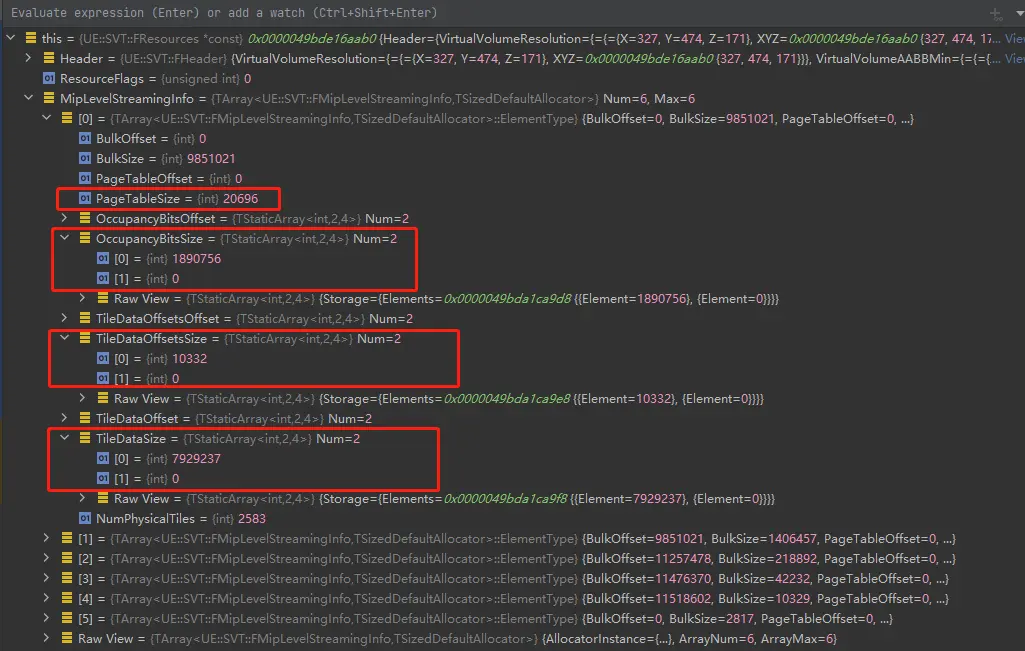Screen dimensions: 1025x651
Task: Click the Evaluate expression input field
Action: [x=400, y=13]
